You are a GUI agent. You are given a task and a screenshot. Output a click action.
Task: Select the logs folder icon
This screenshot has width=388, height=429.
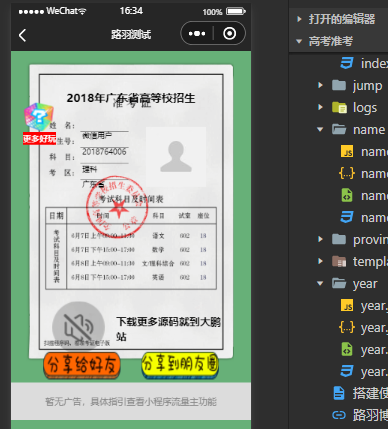[339, 107]
